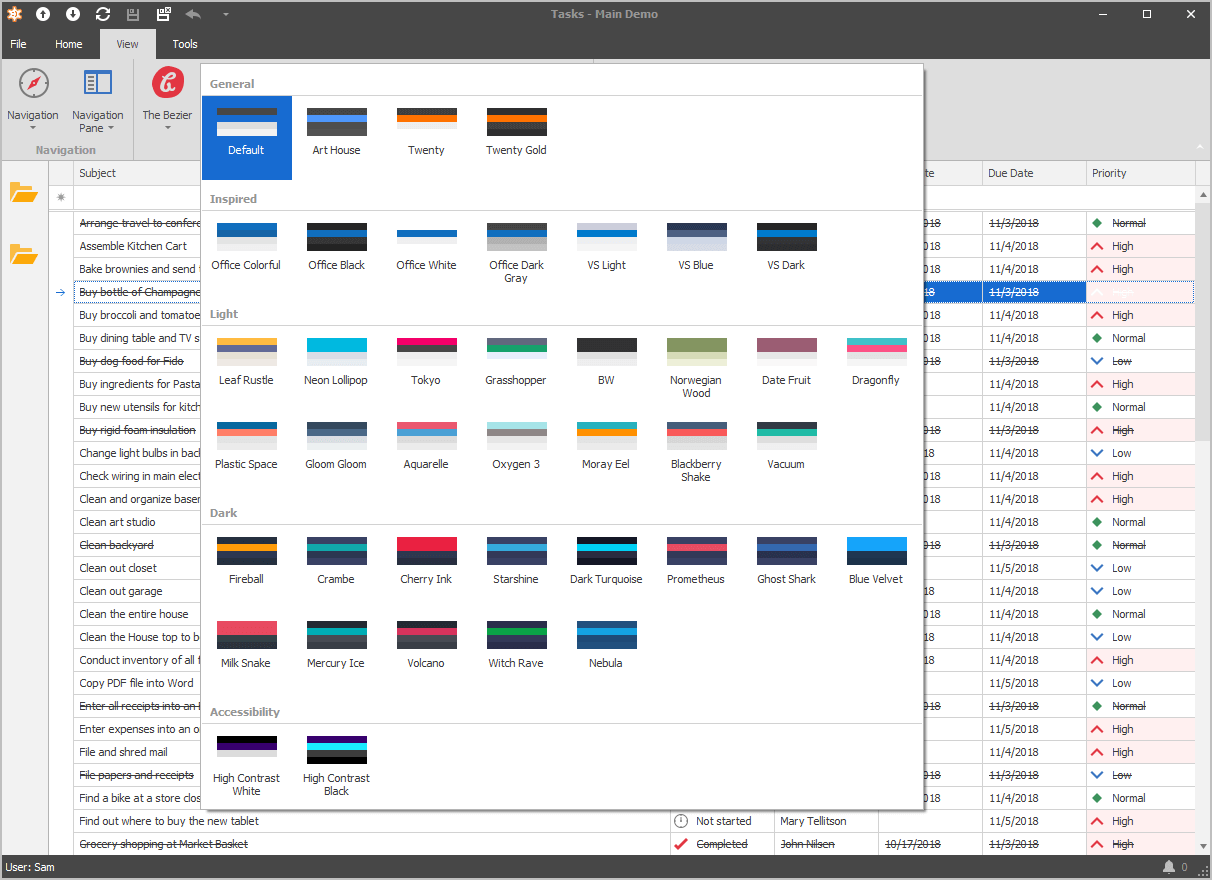
Task: Apply the Fireball dark palette
Action: (x=247, y=567)
